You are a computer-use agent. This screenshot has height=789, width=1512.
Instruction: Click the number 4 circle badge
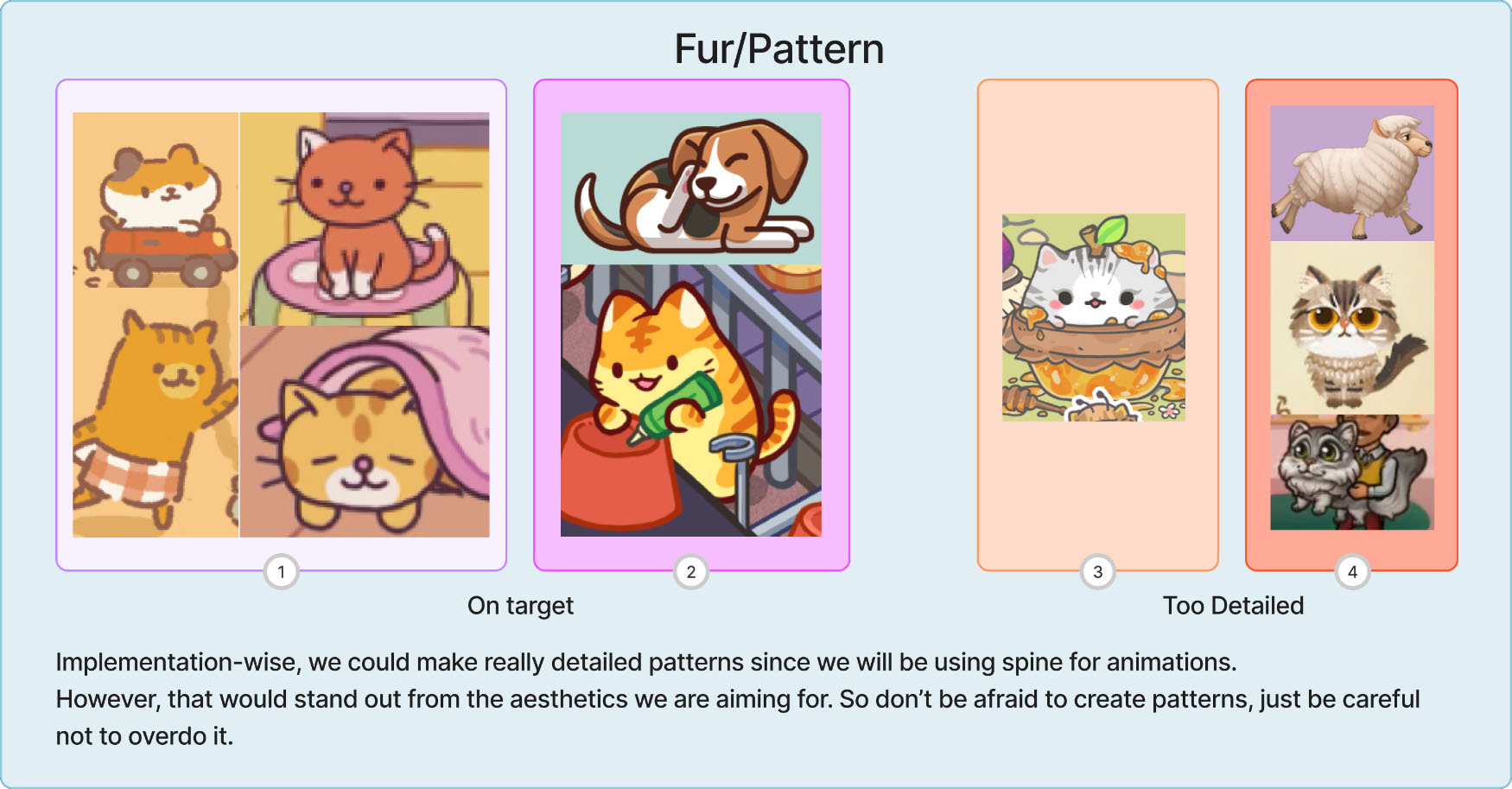[1352, 571]
